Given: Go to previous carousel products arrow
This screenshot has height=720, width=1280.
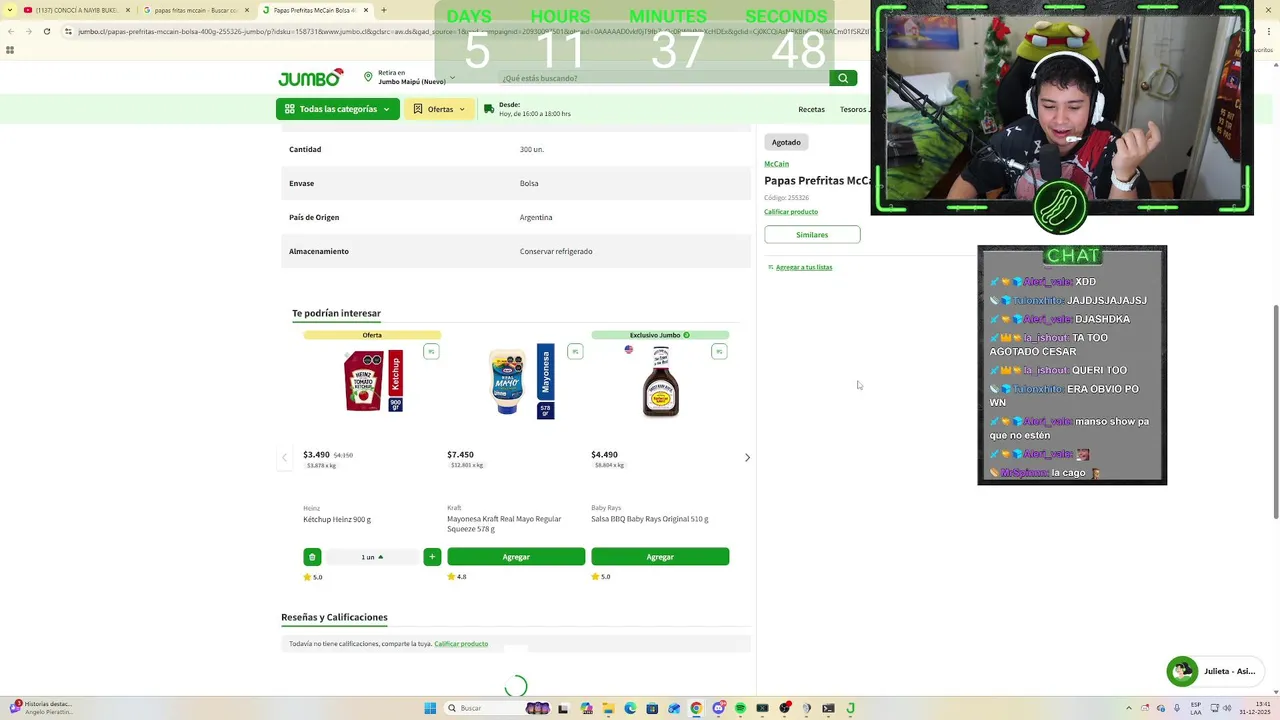Looking at the screenshot, I should (x=284, y=458).
